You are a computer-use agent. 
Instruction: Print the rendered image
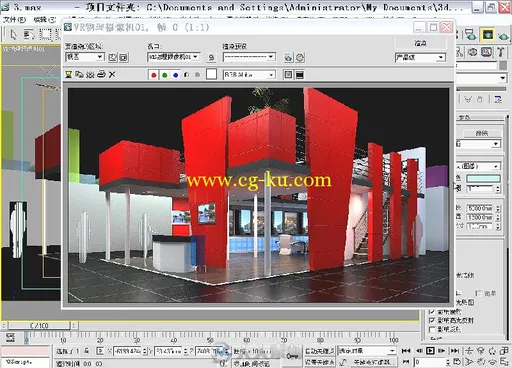point(101,74)
